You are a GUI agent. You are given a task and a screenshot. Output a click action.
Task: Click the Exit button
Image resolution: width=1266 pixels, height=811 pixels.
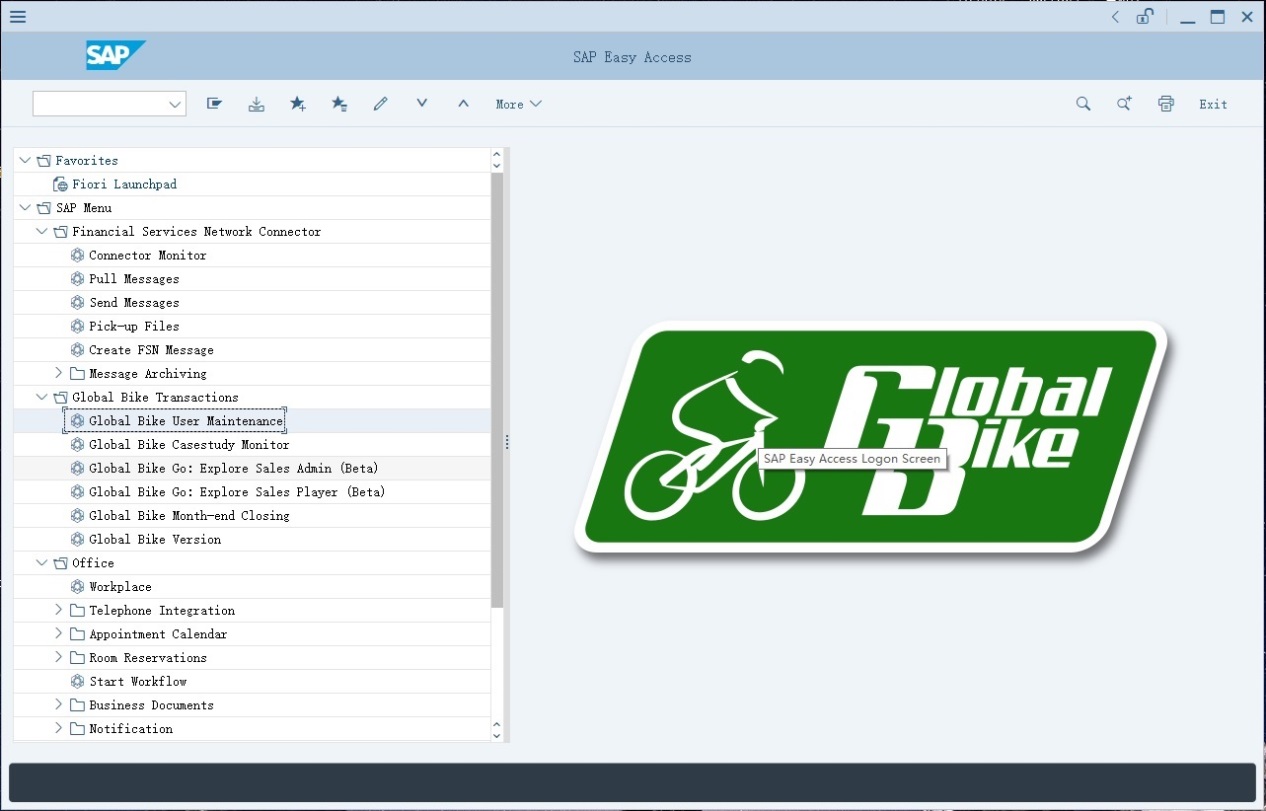tap(1213, 104)
